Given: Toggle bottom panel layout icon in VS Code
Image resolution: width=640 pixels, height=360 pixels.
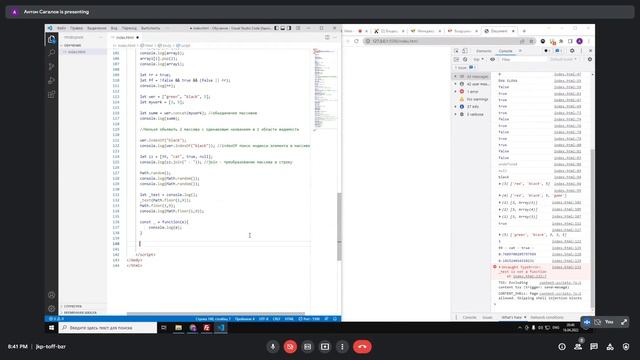Looking at the screenshot, I should point(282,28).
